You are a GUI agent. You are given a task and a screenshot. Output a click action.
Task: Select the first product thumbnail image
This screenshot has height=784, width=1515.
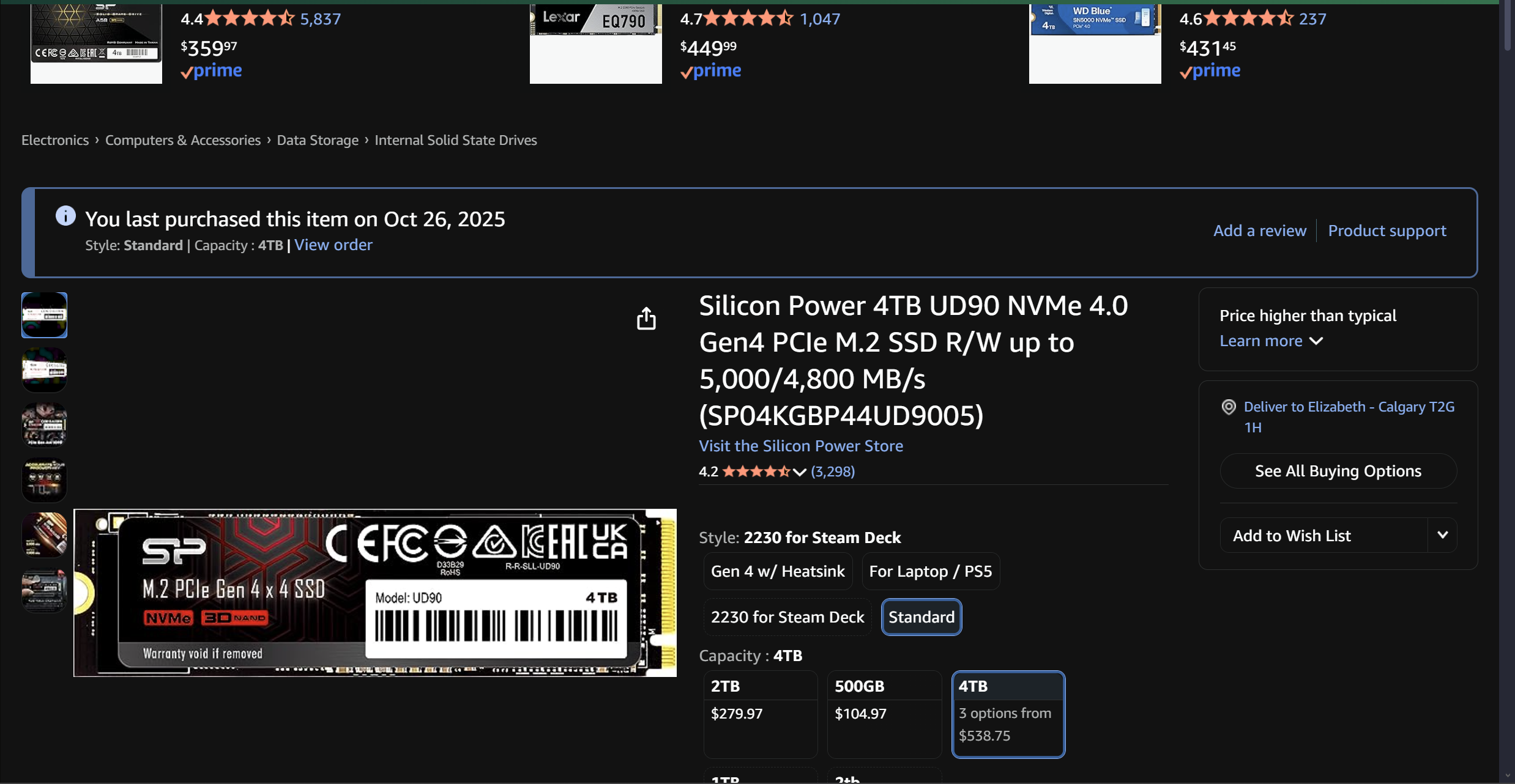point(44,315)
